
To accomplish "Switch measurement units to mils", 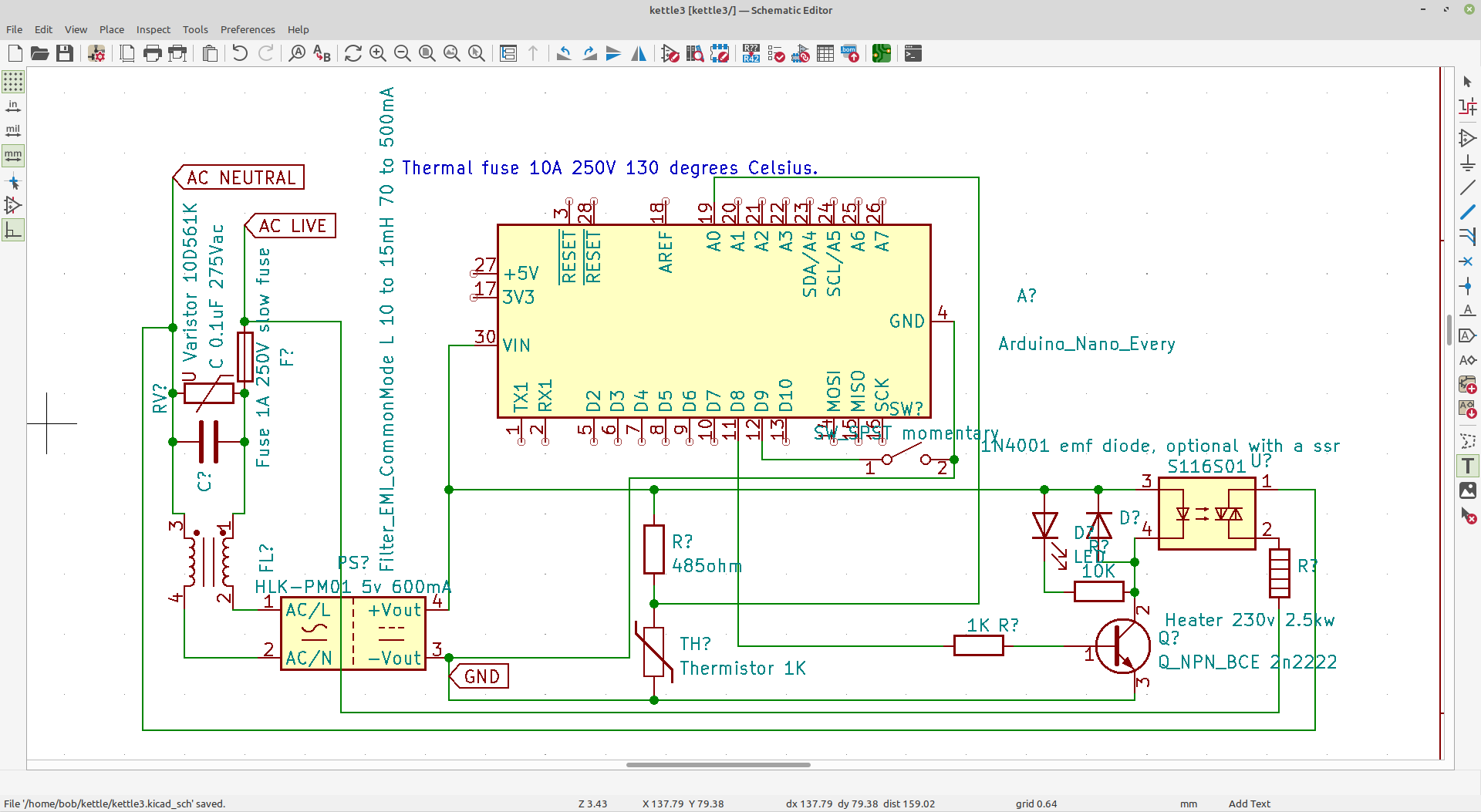I will point(12,130).
